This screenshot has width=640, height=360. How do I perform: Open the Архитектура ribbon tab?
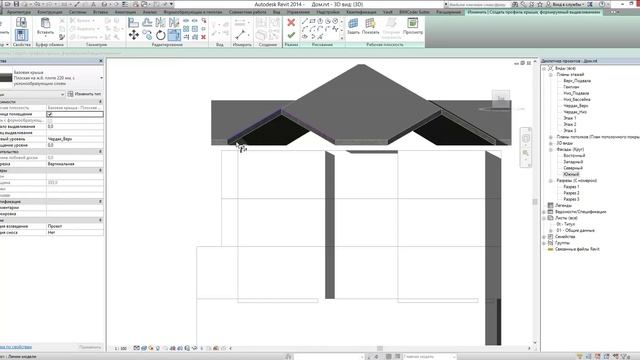[x=19, y=12]
